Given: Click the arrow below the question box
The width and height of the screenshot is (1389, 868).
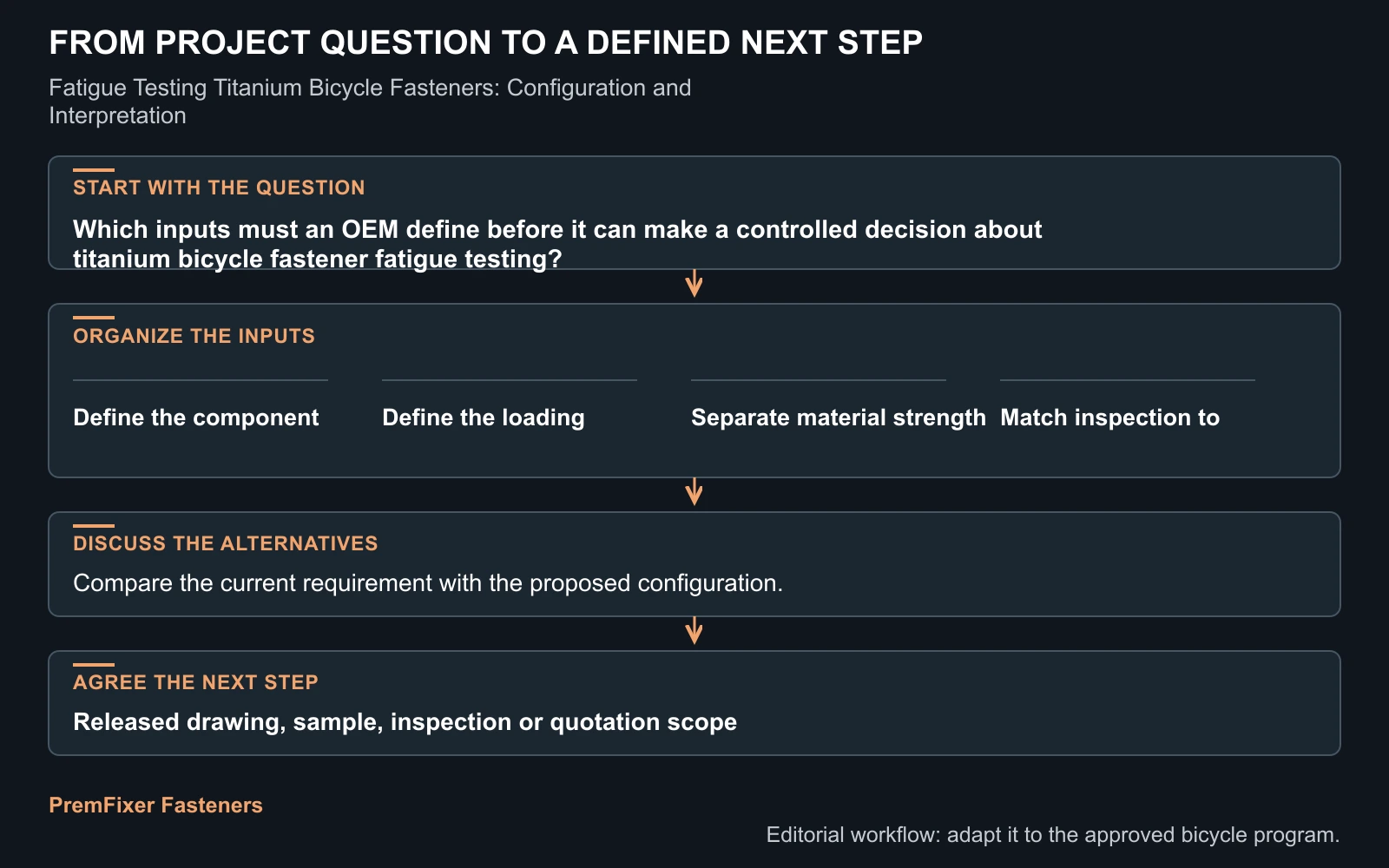Looking at the screenshot, I should [694, 284].
